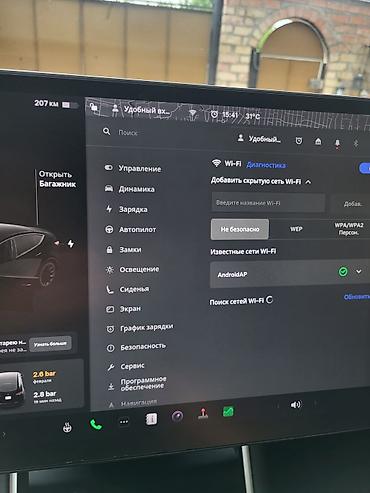Select Не безопасно security option
Viewport: 370px width, 493px height.
[x=240, y=229]
